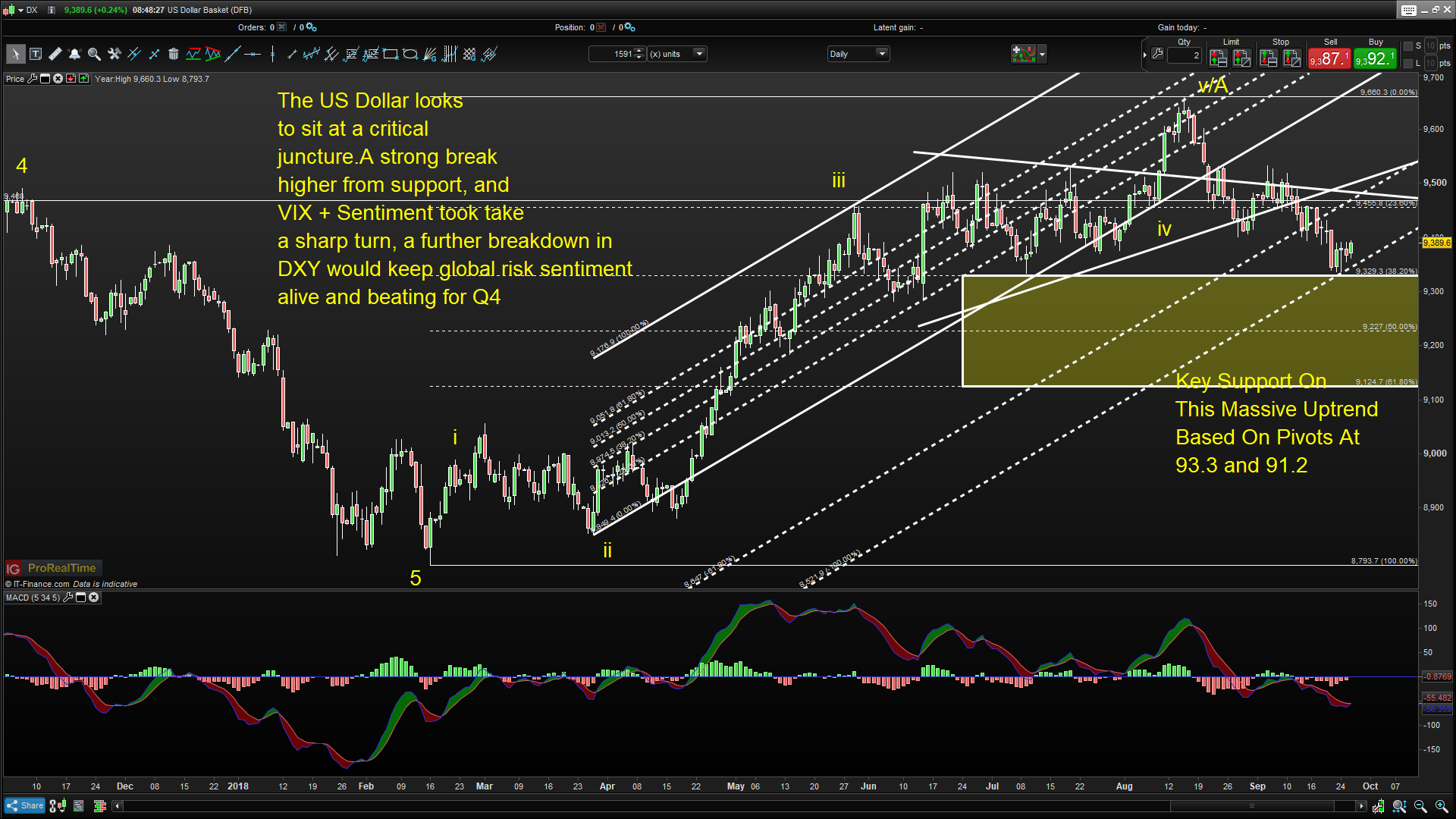1456x819 pixels.
Task: Open the add indicator chart icon
Action: point(1023,54)
